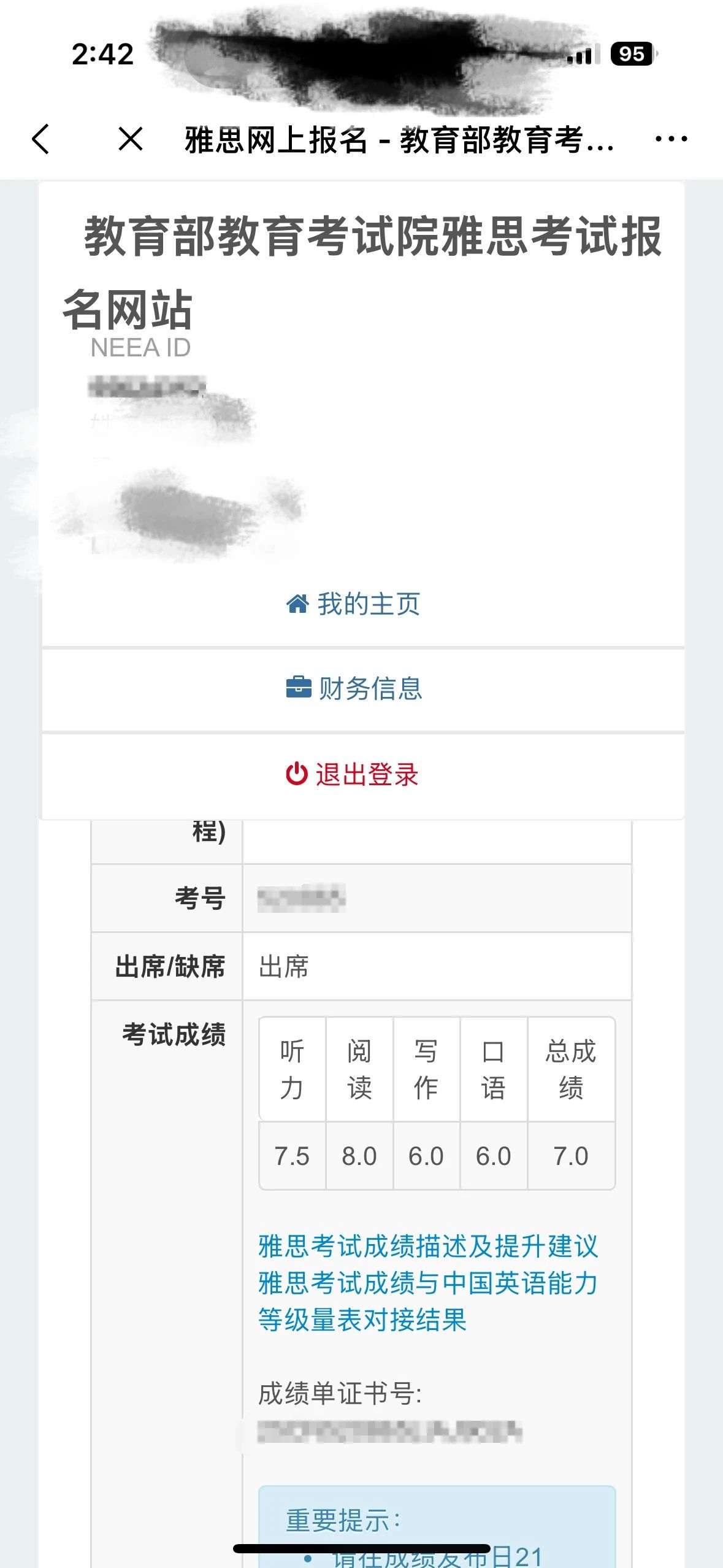723x1568 pixels.
Task: Tap the 教育部教育考试院雅思考试报名网站 heading
Action: click(363, 272)
